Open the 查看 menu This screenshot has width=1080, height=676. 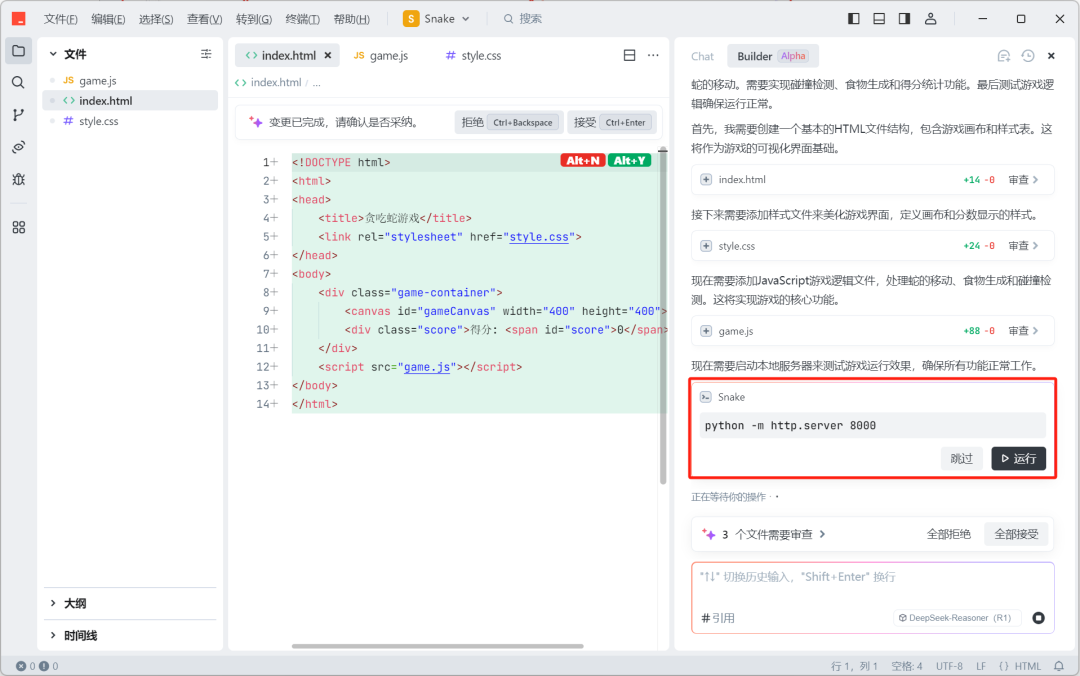(205, 19)
